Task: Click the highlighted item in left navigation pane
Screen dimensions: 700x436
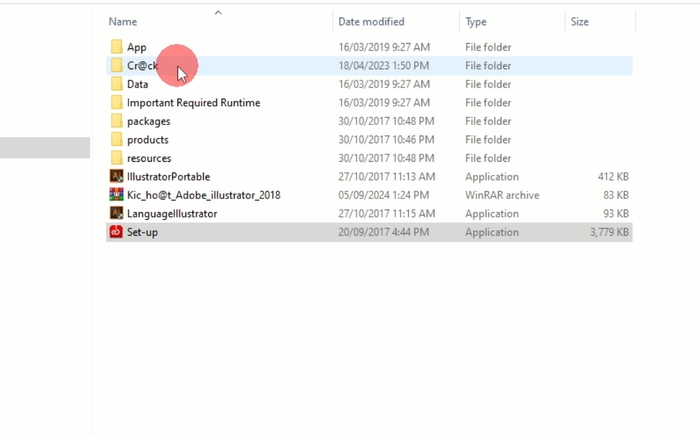Action: point(45,148)
